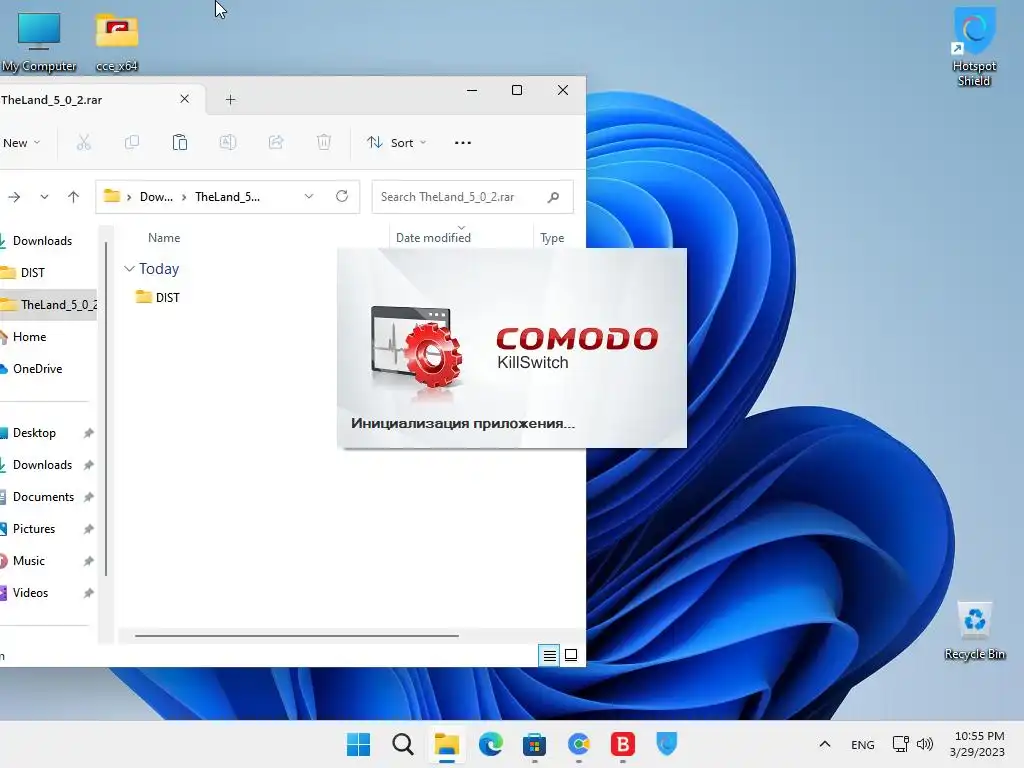This screenshot has width=1024, height=768.
Task: Open My Computer desktop icon
Action: [x=39, y=41]
